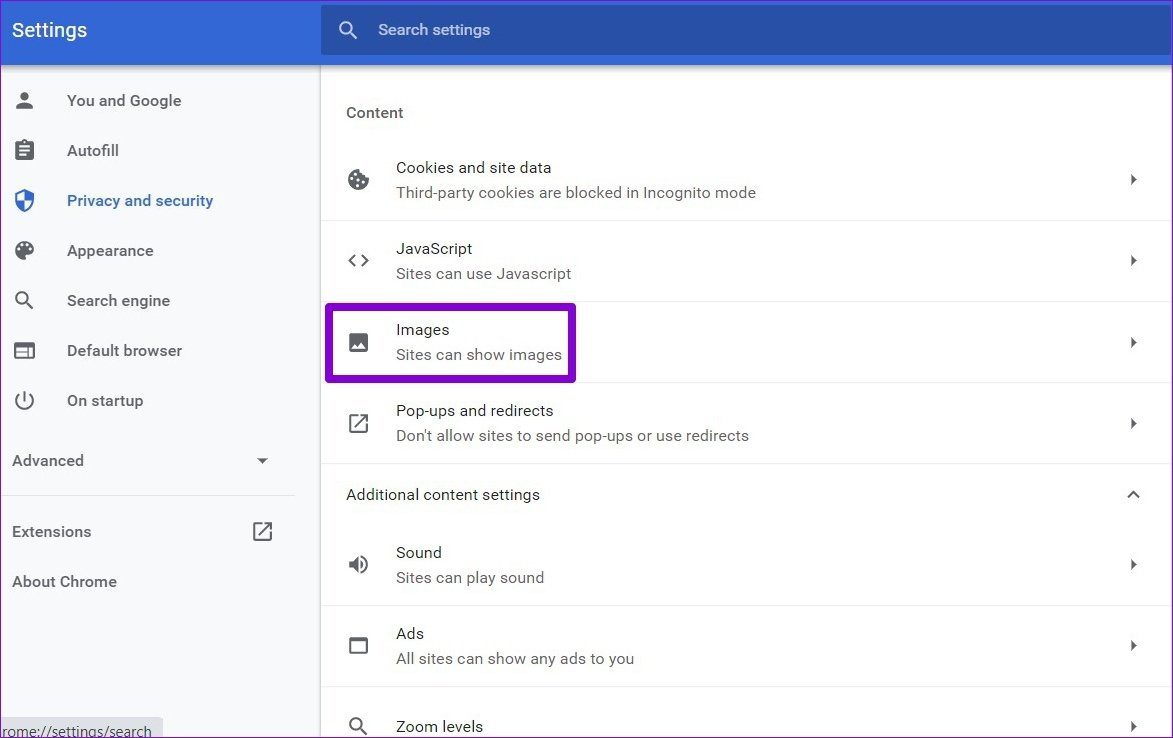Open Zoom levels settings
The height and width of the screenshot is (738, 1173).
[746, 713]
